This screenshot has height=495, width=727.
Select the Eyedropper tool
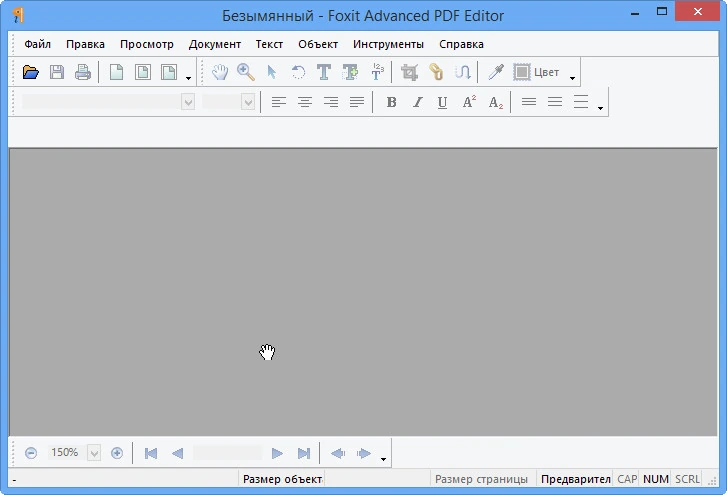tap(496, 72)
